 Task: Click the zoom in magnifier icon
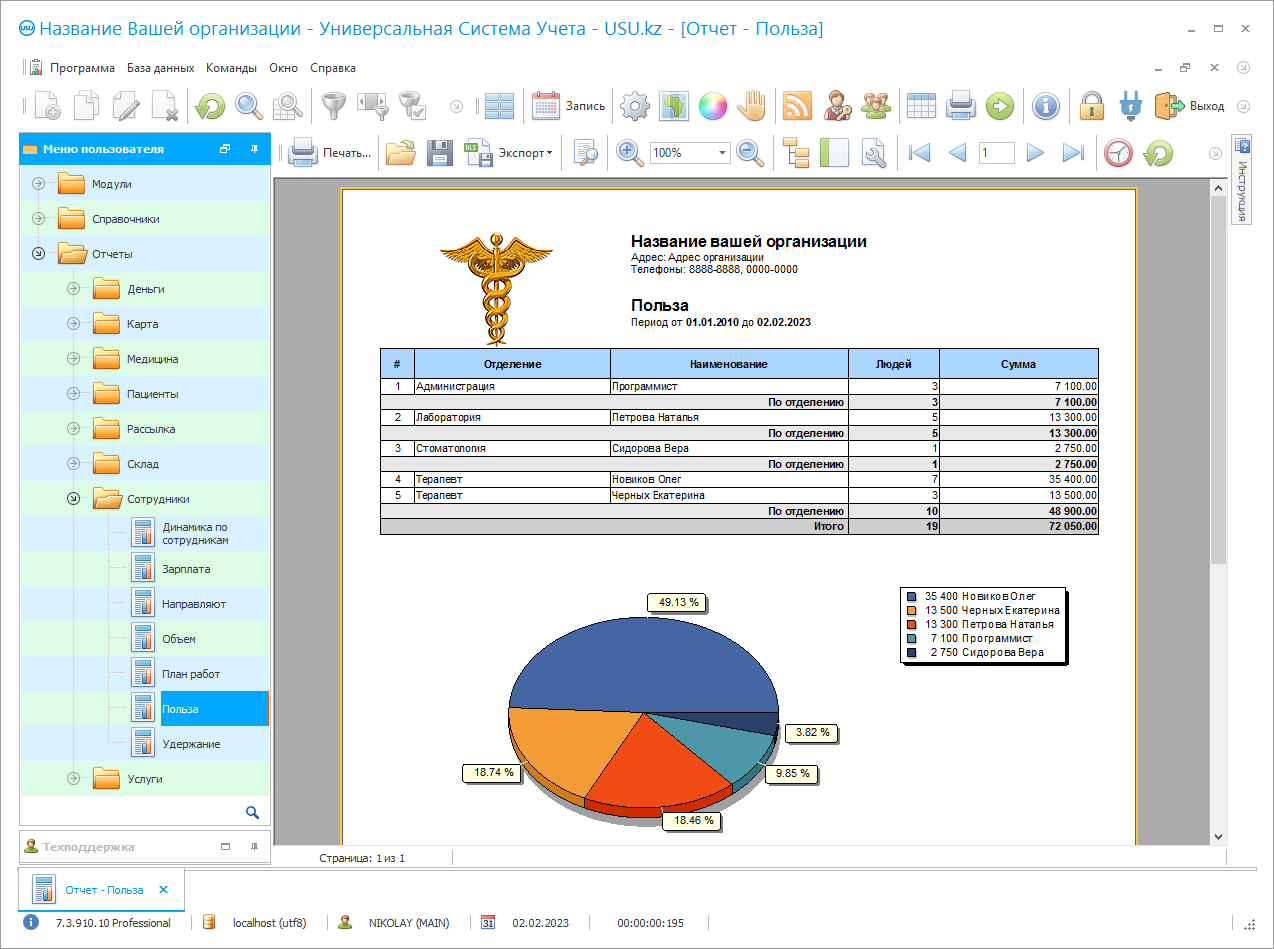629,153
